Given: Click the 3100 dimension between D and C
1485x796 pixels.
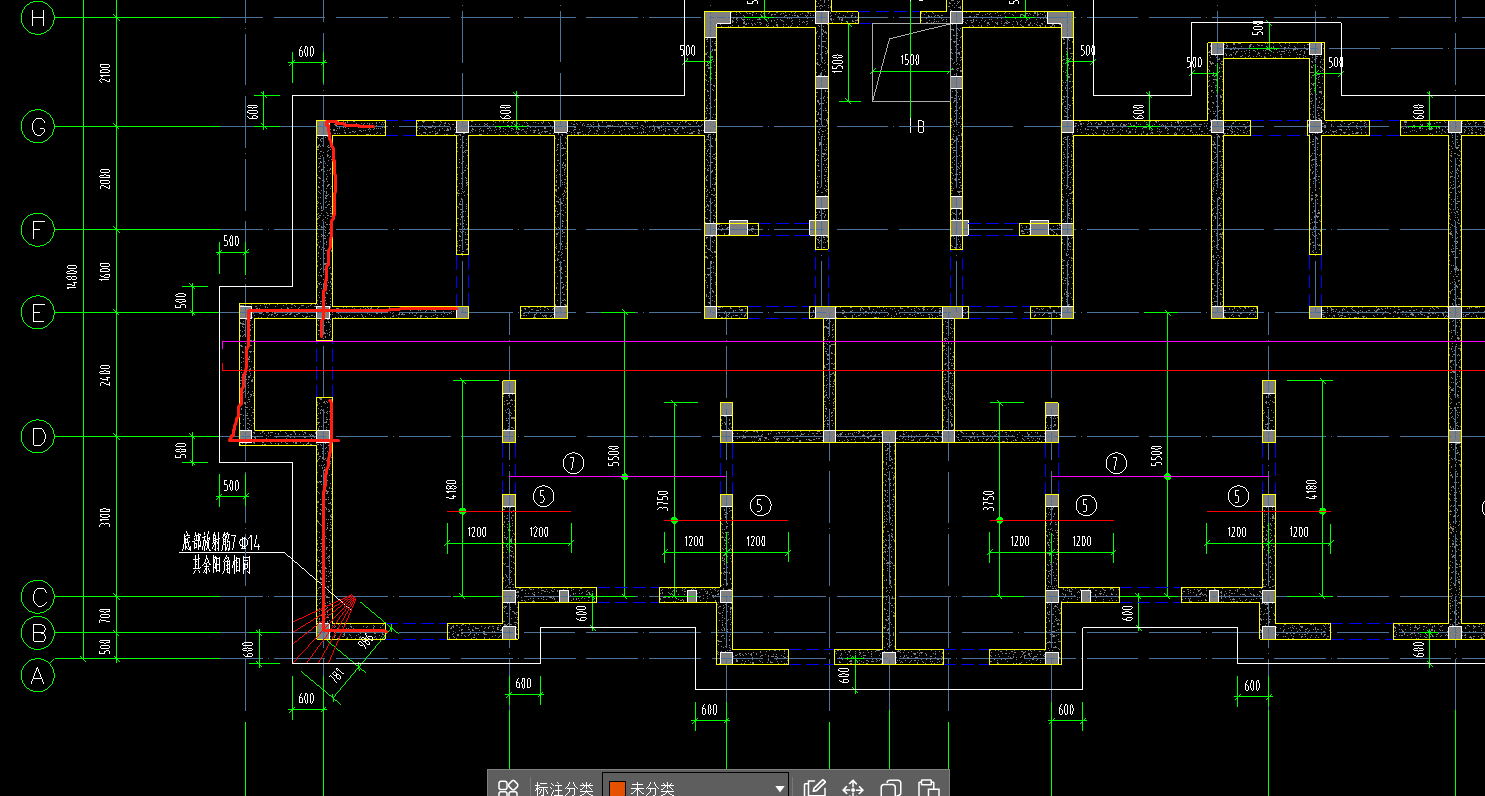Looking at the screenshot, I should (105, 517).
